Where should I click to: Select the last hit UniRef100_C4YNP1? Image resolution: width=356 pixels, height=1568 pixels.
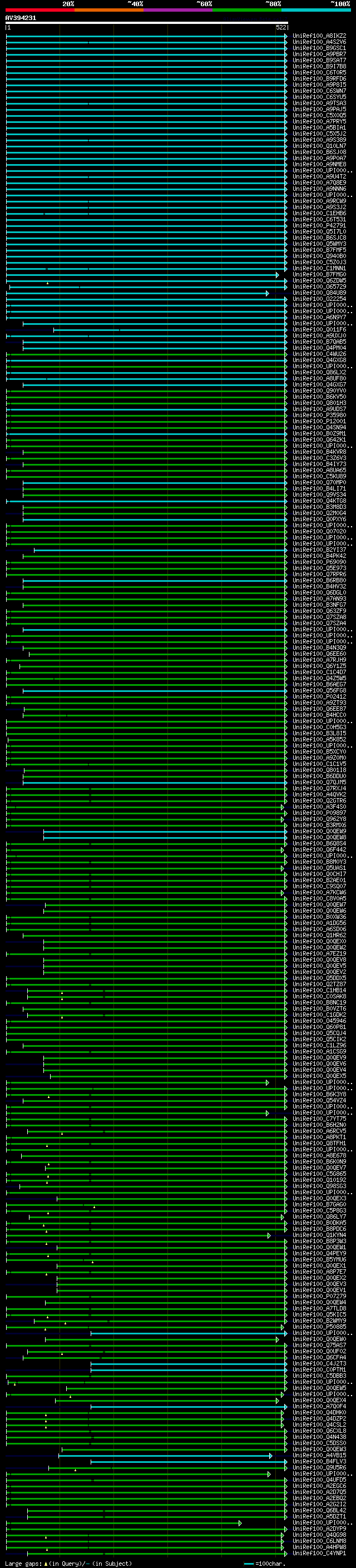319,1554
